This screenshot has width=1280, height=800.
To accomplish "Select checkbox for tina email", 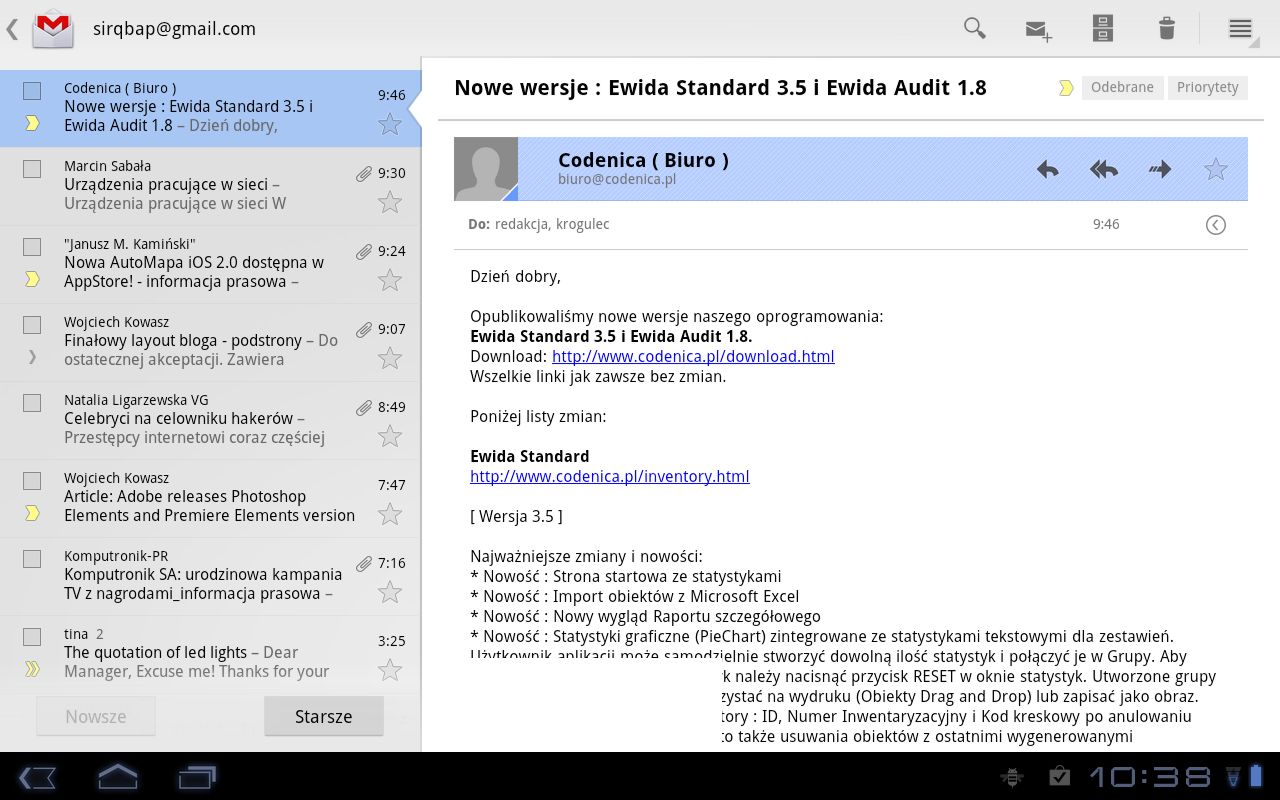I will coord(32,637).
